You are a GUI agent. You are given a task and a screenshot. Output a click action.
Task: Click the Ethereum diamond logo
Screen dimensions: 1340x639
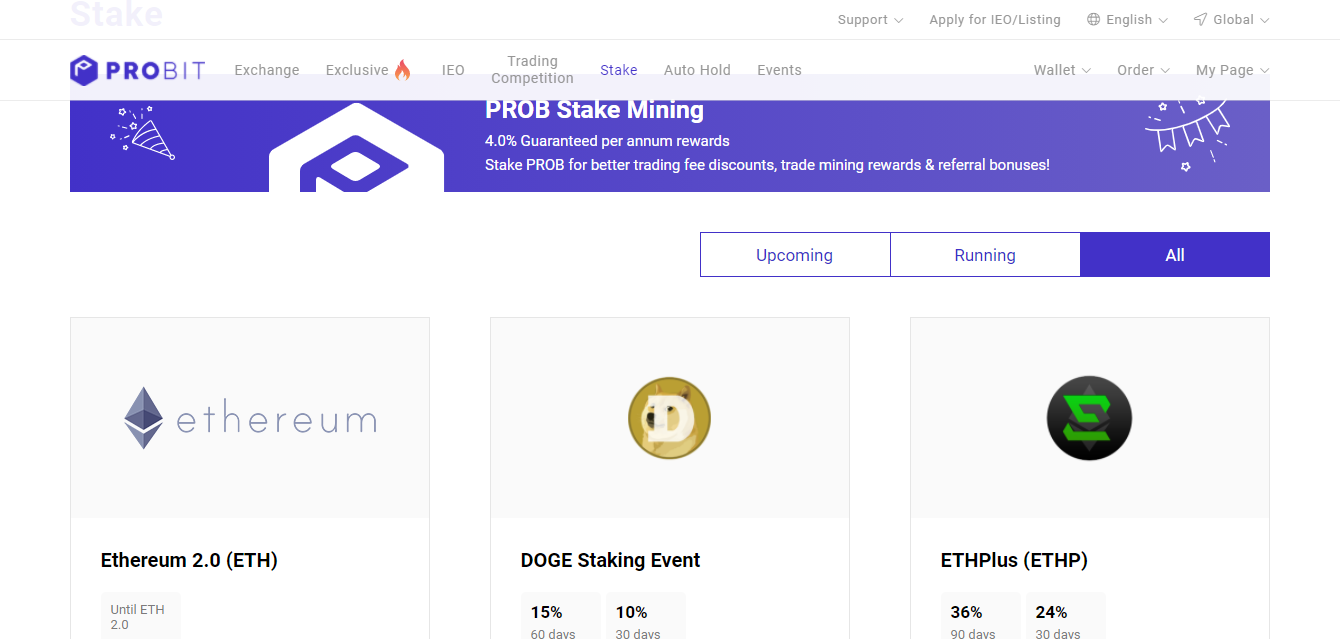pos(143,418)
